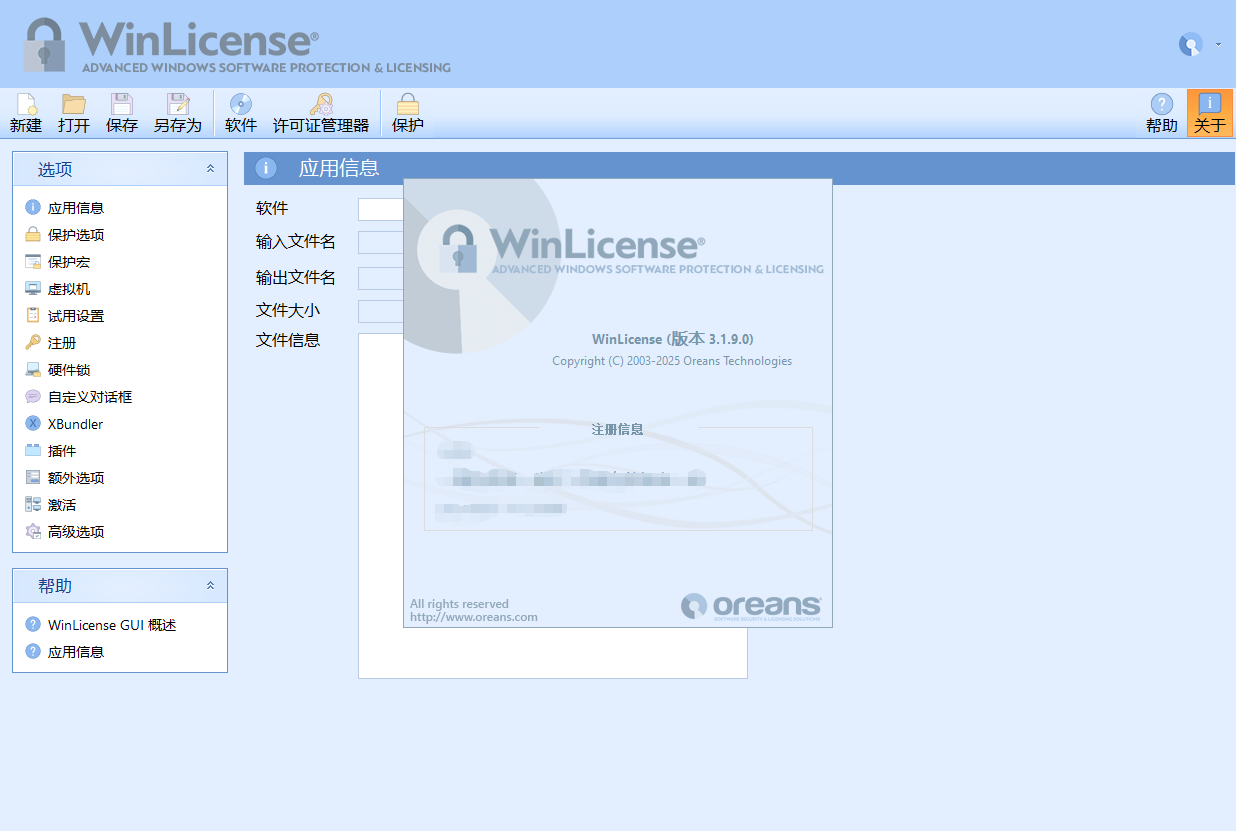This screenshot has width=1236, height=831.
Task: Save the project via the 保存 icon
Action: click(122, 113)
